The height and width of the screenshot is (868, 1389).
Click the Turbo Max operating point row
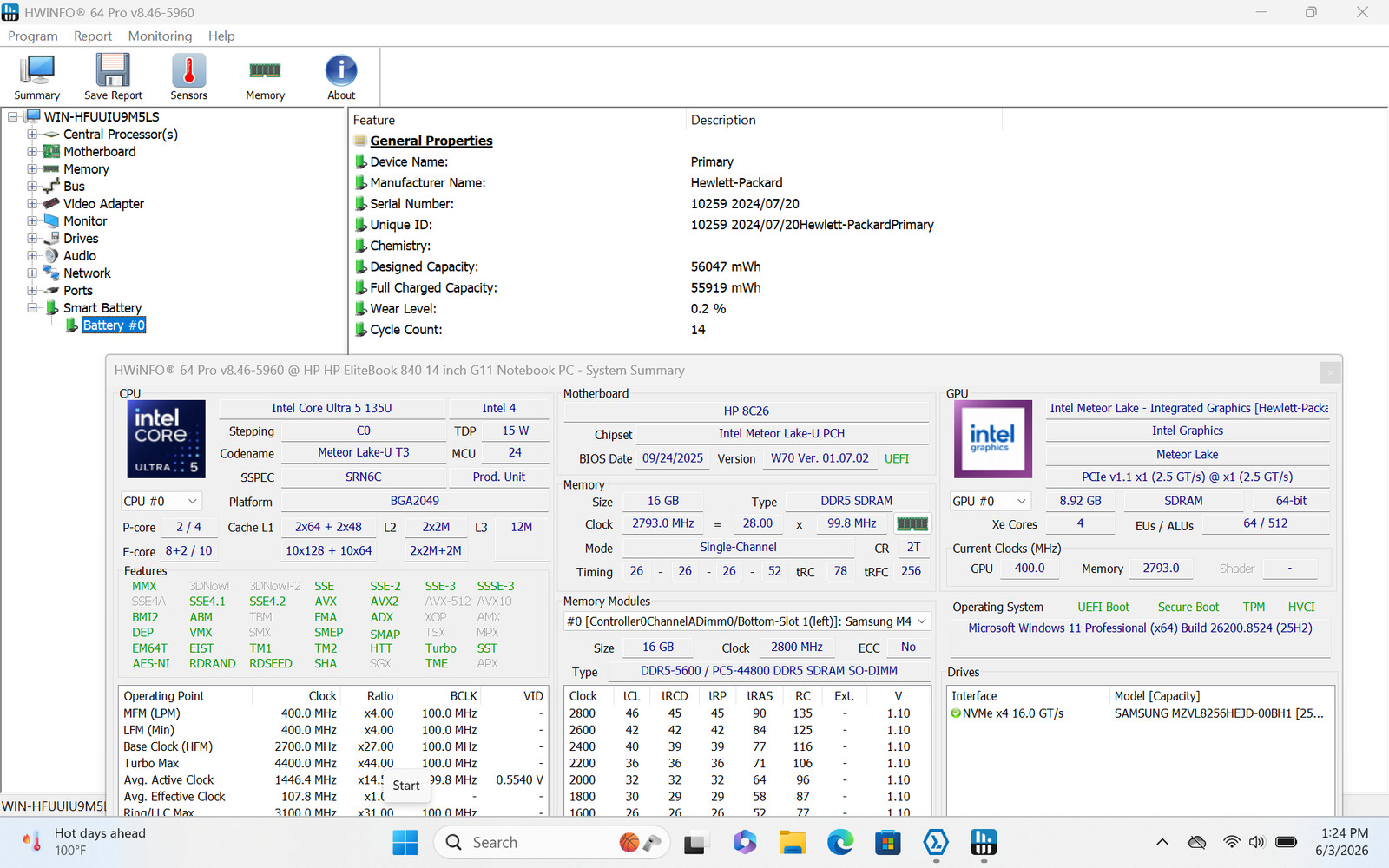click(333, 764)
